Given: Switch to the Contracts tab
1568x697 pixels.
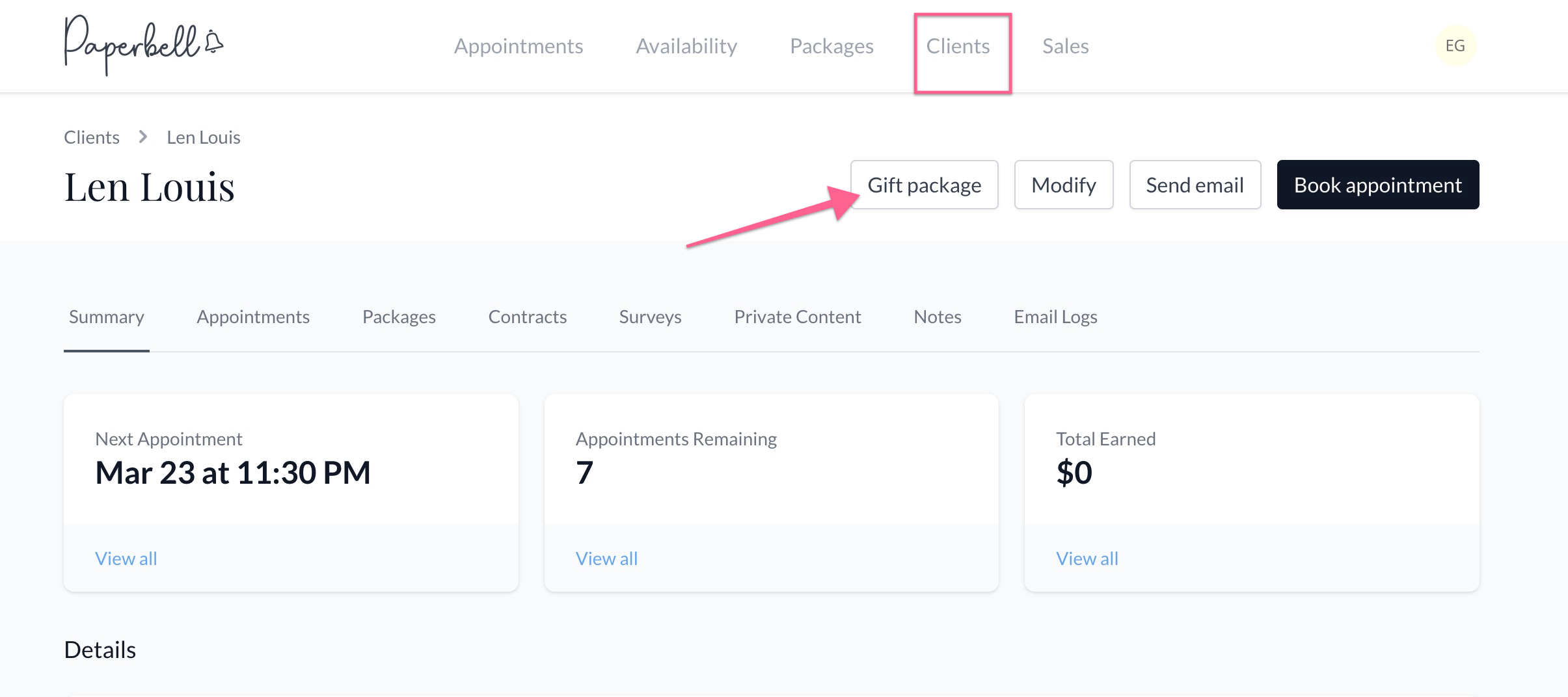Looking at the screenshot, I should (x=527, y=317).
